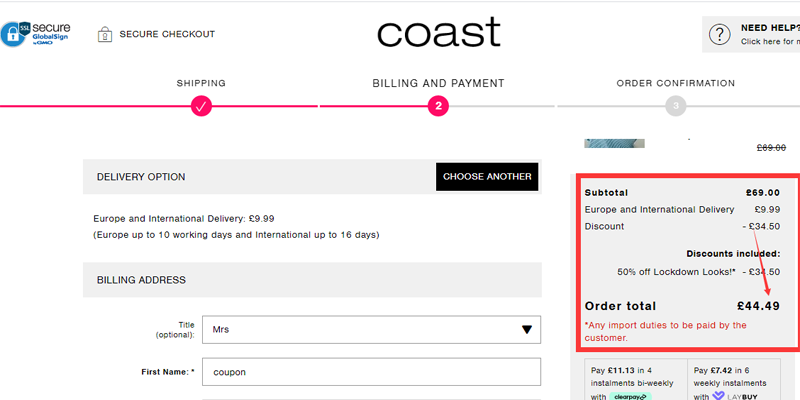Viewport: 800px width, 400px height.
Task: Click the import duties notice text
Action: pyautogui.click(x=665, y=332)
